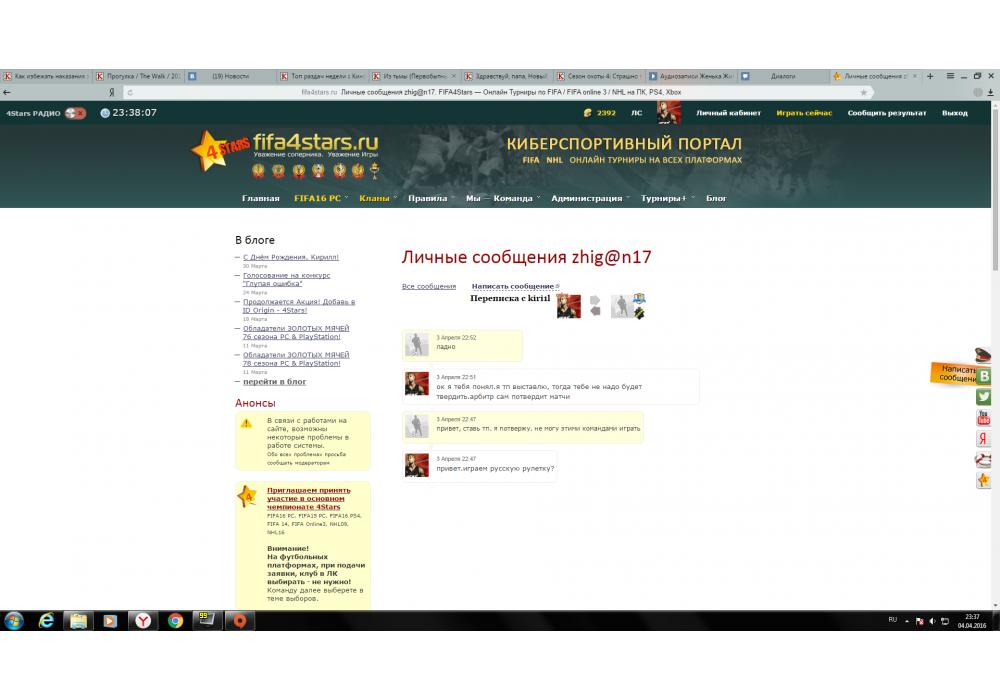Click orange Написать сообщение side tab
This screenshot has width=1000, height=700.
point(953,374)
